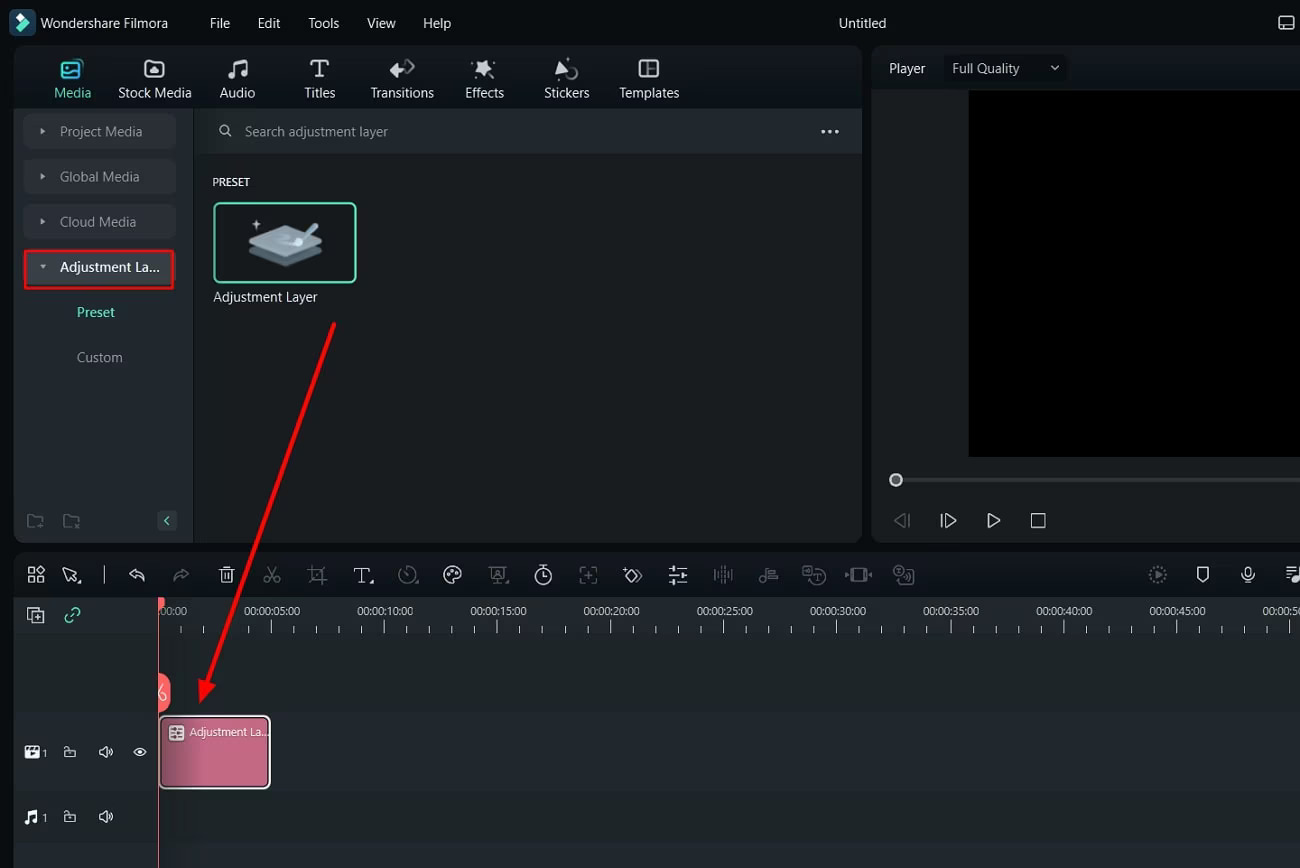Click the player progress slider handle
This screenshot has height=868, width=1300.
(896, 480)
